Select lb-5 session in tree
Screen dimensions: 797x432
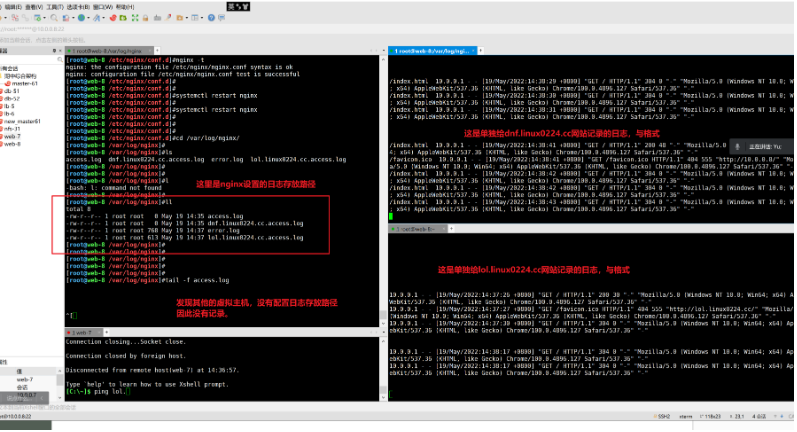(x=8, y=106)
